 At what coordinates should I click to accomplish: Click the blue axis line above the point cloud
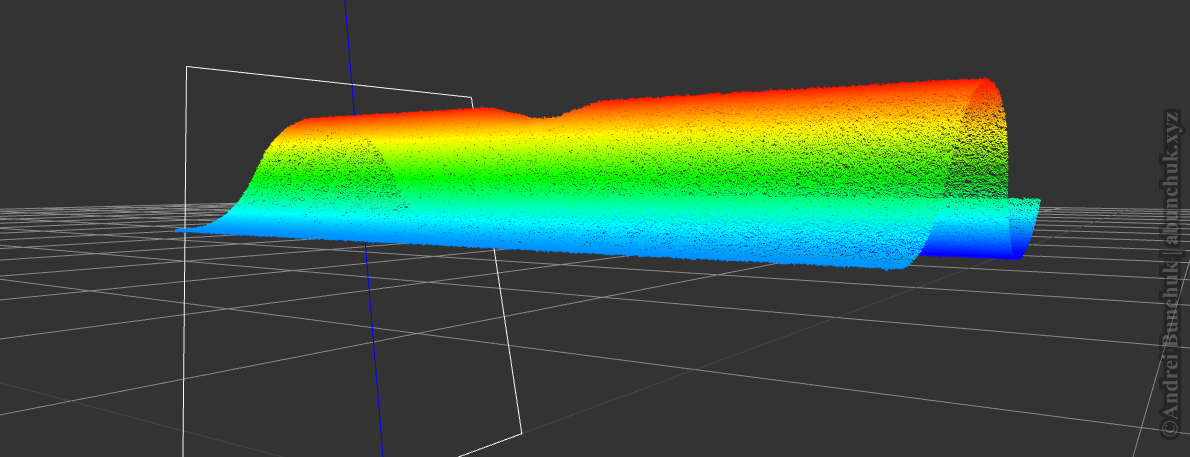coord(348,50)
